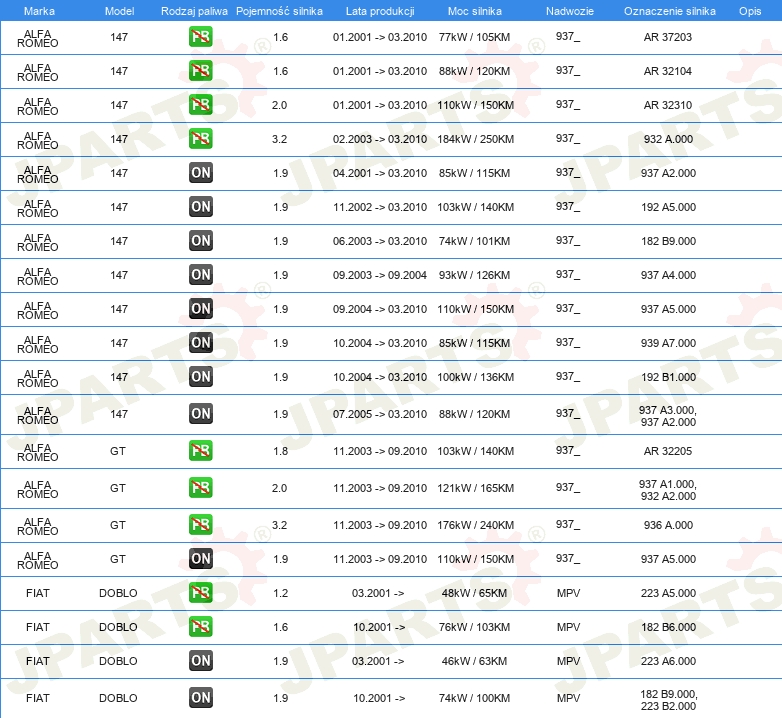This screenshot has width=782, height=718.
Task: Click the Model column header
Action: pyautogui.click(x=119, y=11)
